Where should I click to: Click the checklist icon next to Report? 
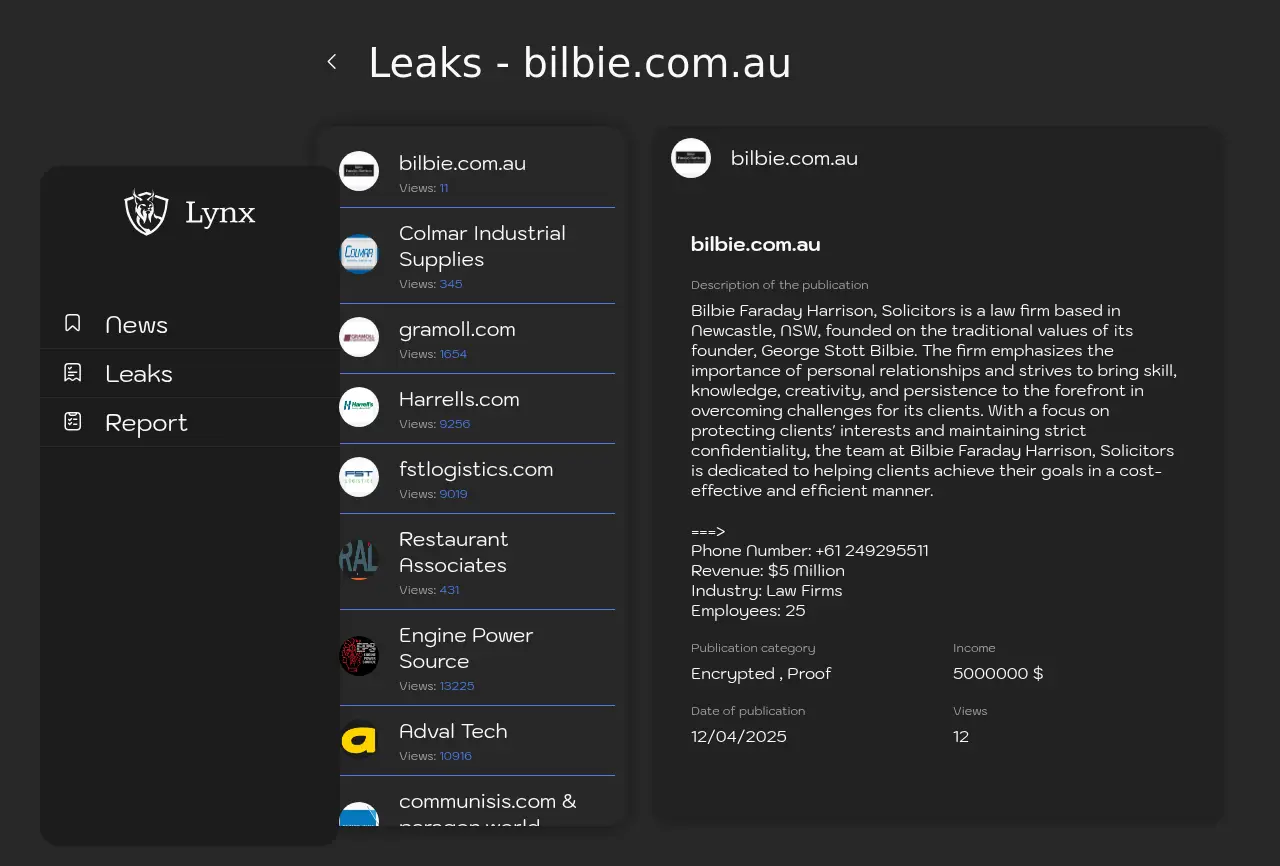coord(73,422)
